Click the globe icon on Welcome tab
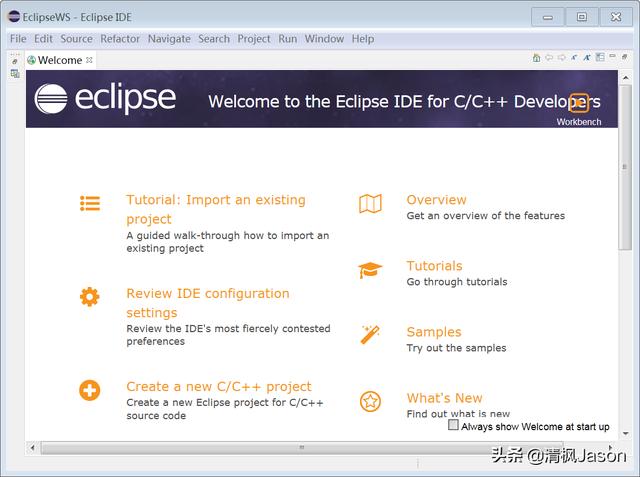Image resolution: width=640 pixels, height=477 pixels. (31, 60)
